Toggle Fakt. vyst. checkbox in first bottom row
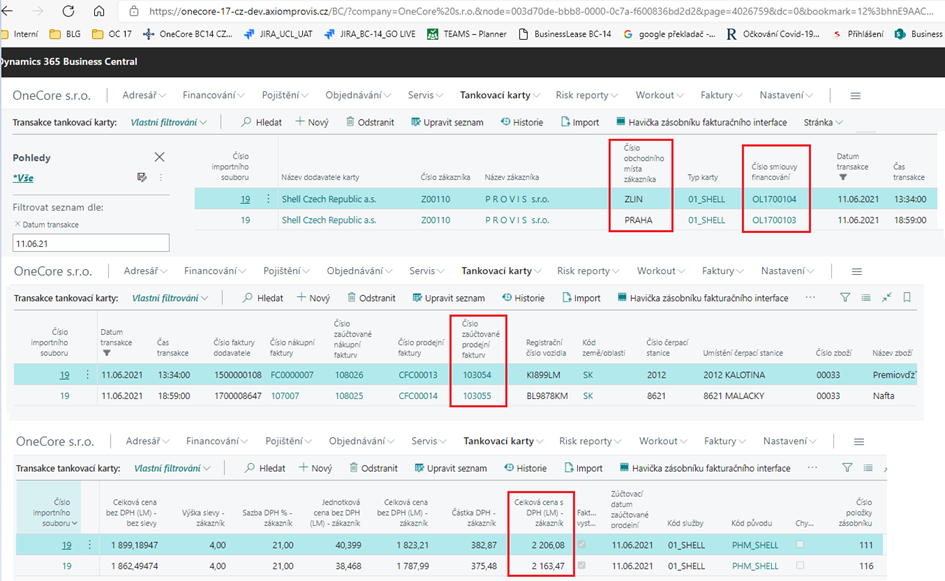945x581 pixels. click(x=583, y=544)
